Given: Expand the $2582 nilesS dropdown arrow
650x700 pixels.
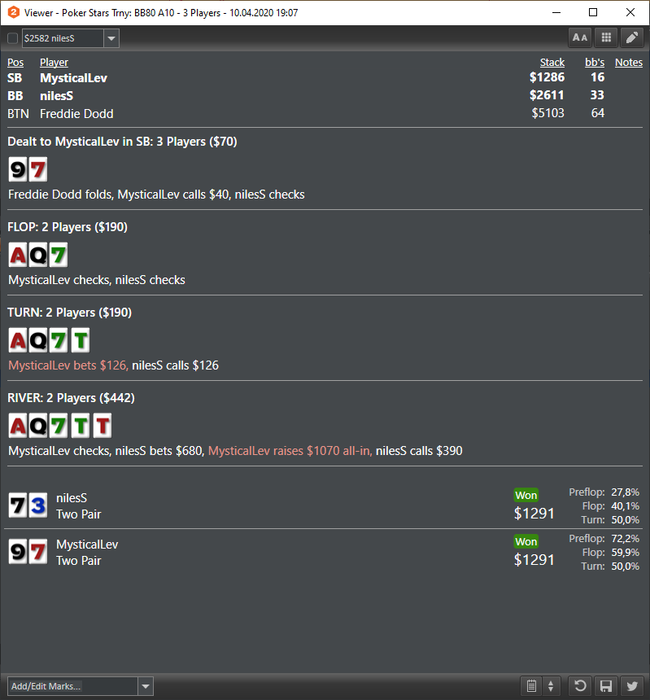Looking at the screenshot, I should coord(111,38).
